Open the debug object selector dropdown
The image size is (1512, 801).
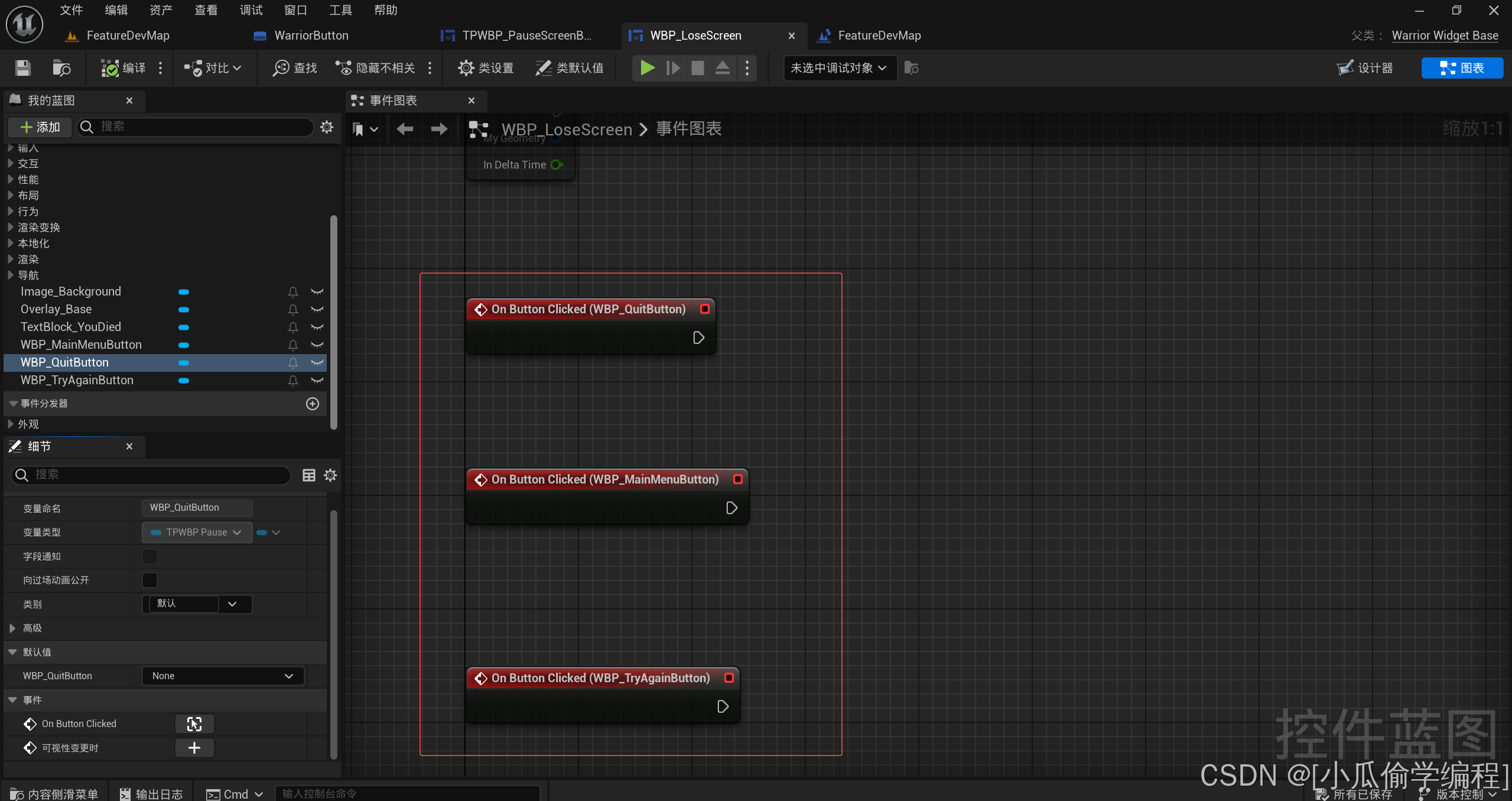click(840, 68)
